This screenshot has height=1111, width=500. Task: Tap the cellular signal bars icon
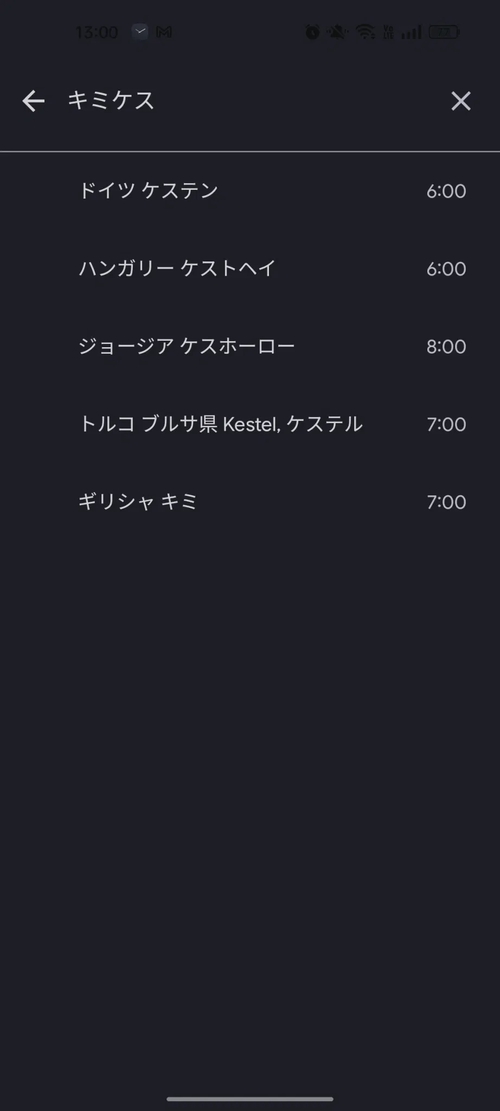pos(411,32)
